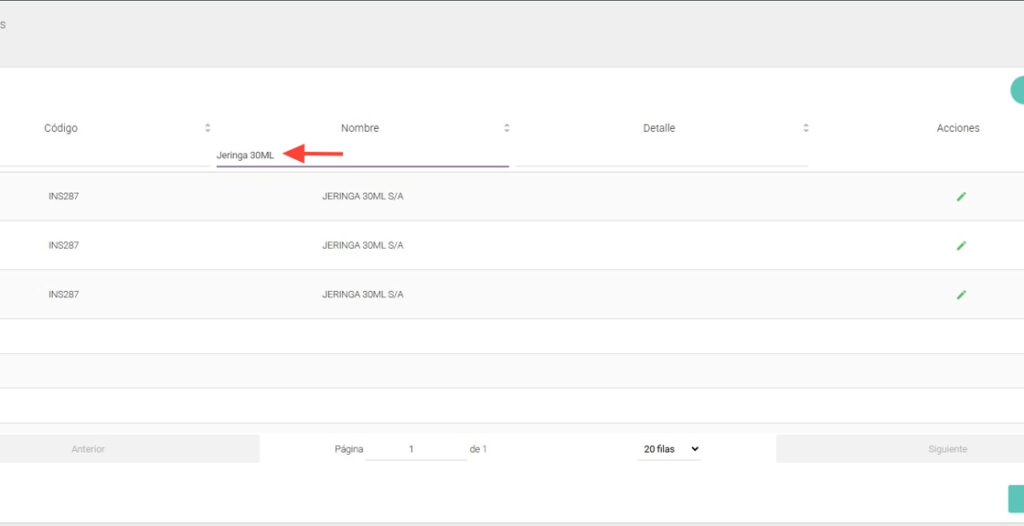Click the Nombre column header label

pyautogui.click(x=360, y=128)
